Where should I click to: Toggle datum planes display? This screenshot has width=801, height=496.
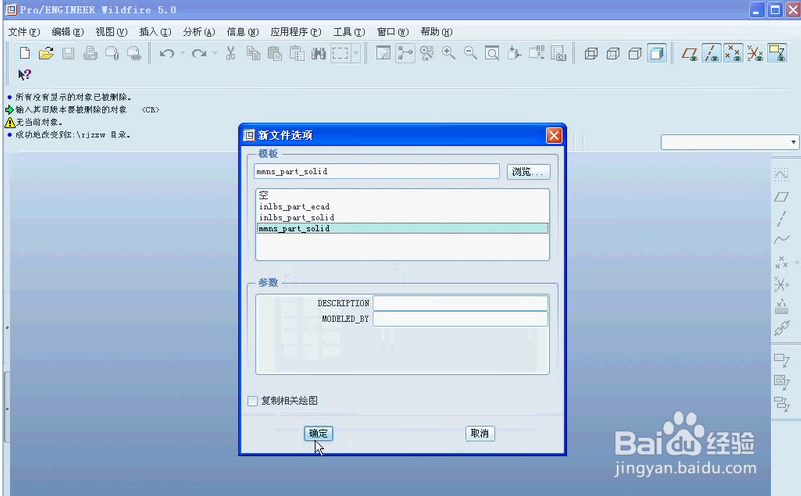tap(689, 53)
